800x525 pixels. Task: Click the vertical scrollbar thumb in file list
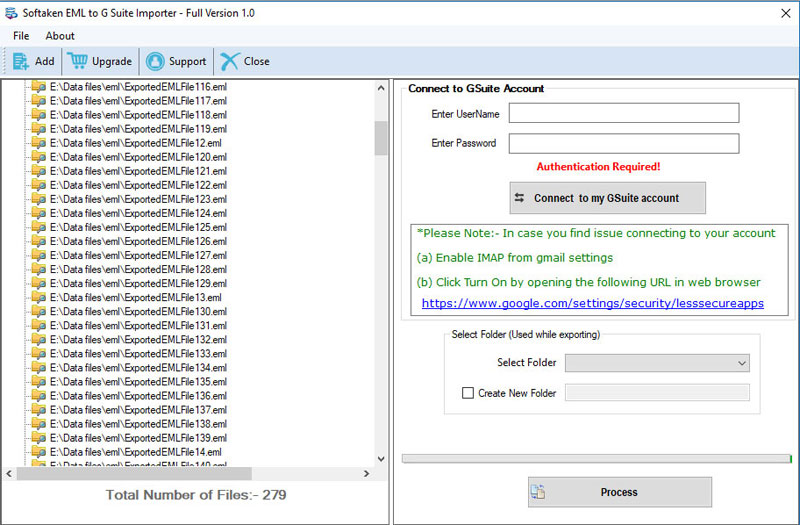[x=381, y=138]
